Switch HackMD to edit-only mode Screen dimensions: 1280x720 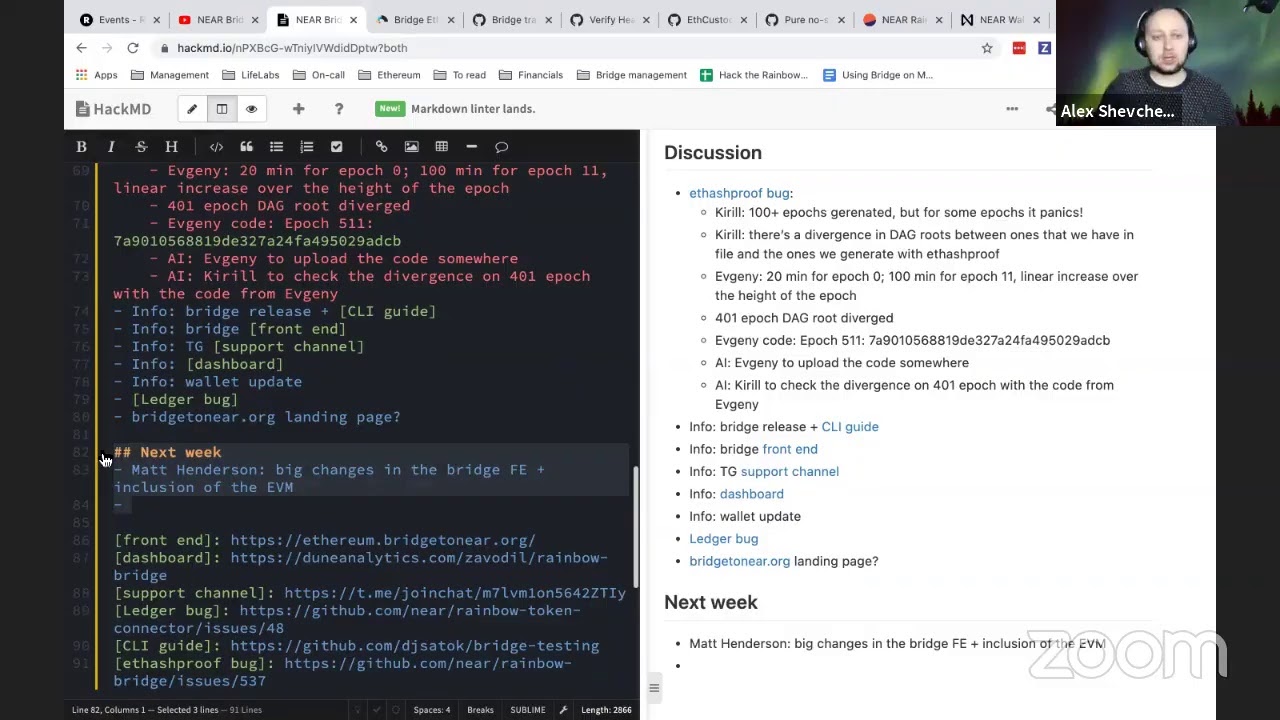coord(192,109)
